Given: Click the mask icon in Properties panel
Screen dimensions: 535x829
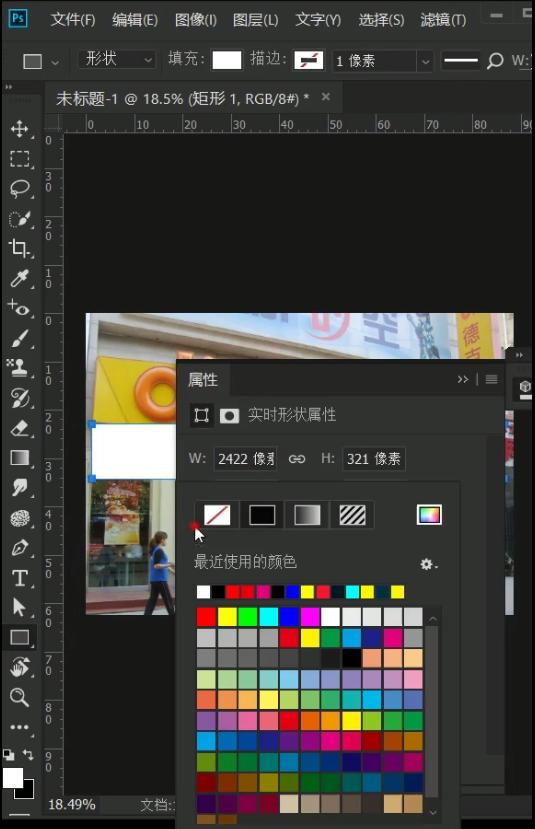Looking at the screenshot, I should click(x=229, y=416).
